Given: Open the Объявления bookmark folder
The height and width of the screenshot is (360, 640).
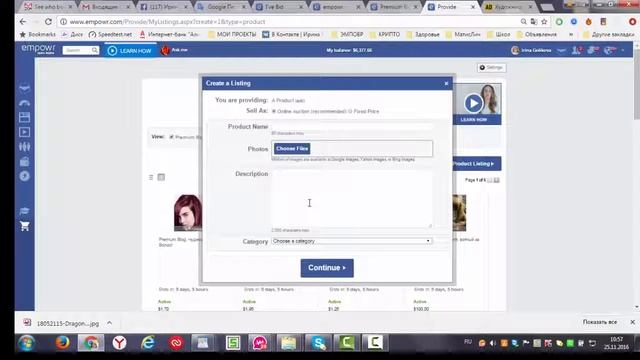Looking at the screenshot, I should (x=537, y=35).
